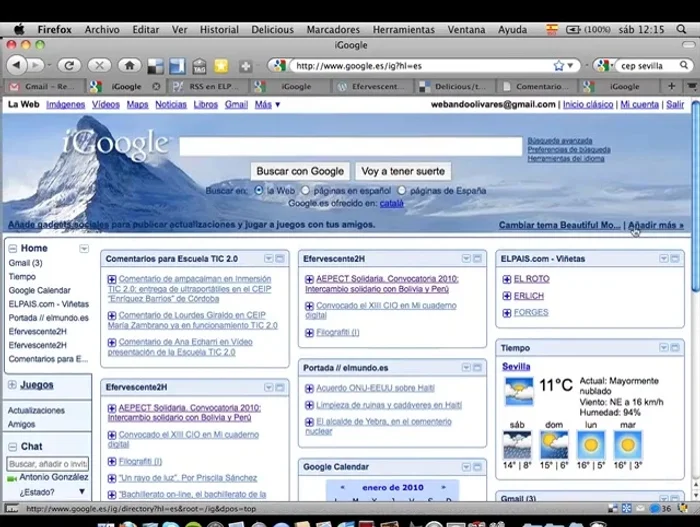The height and width of the screenshot is (527, 700).
Task: Click the Sevilla current weather icon
Action: pyautogui.click(x=518, y=391)
